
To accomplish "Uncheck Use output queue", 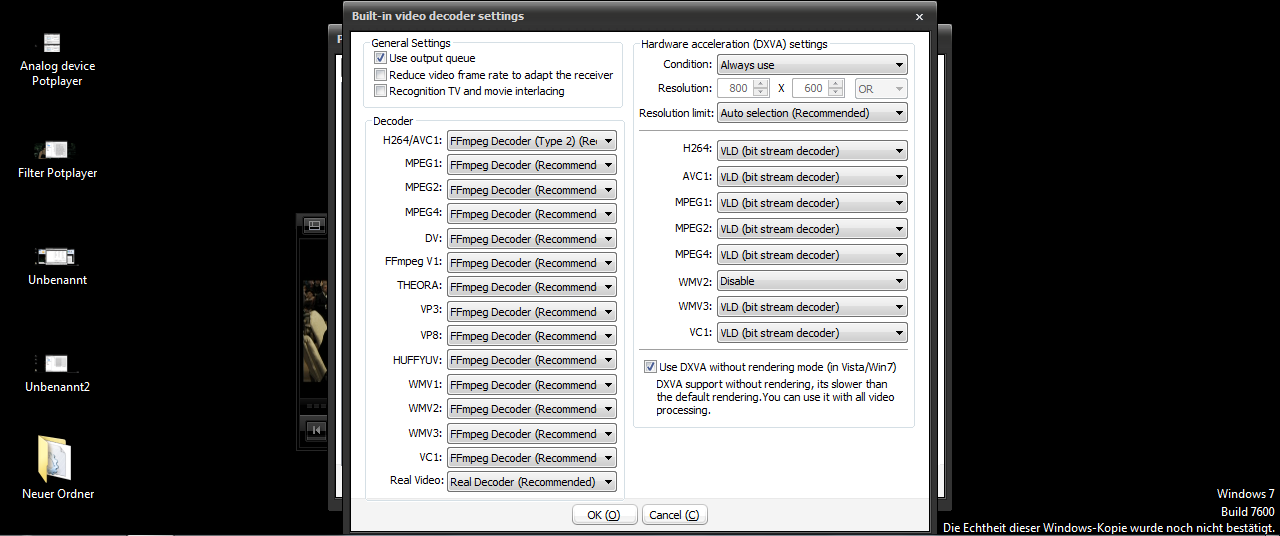I will tap(380, 59).
